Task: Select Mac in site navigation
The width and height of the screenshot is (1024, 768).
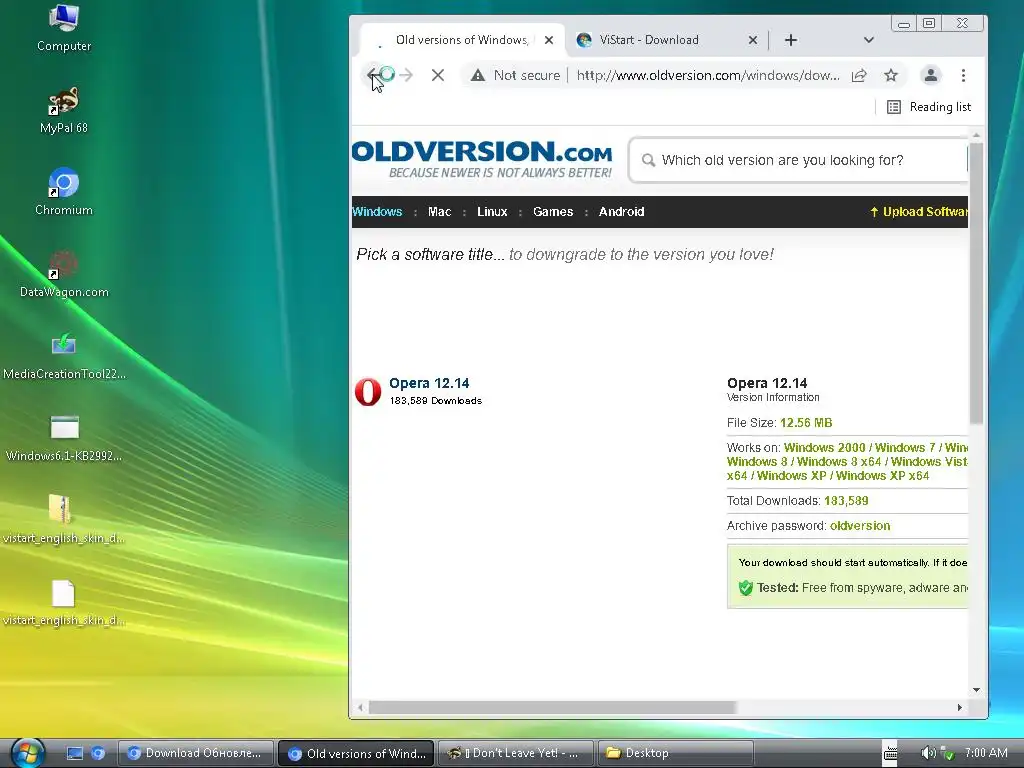Action: pos(440,212)
